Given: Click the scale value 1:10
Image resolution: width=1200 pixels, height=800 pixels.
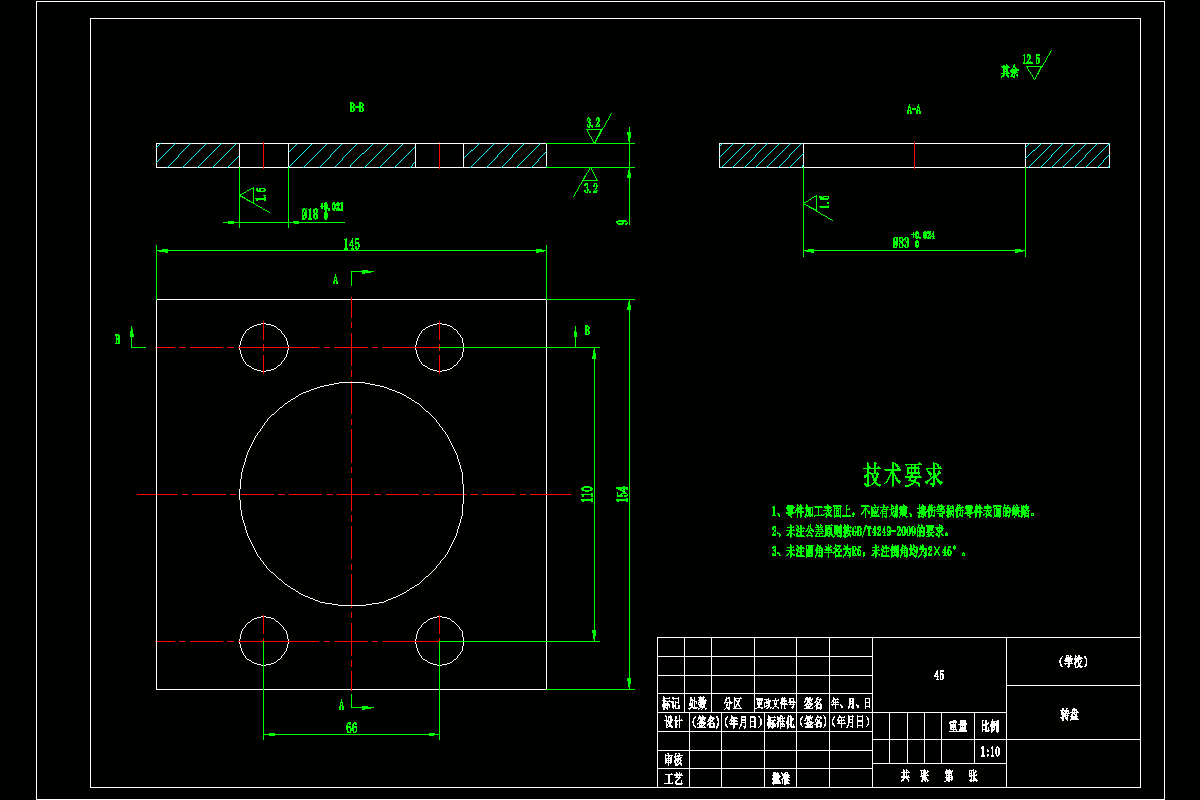Looking at the screenshot, I should point(989,751).
